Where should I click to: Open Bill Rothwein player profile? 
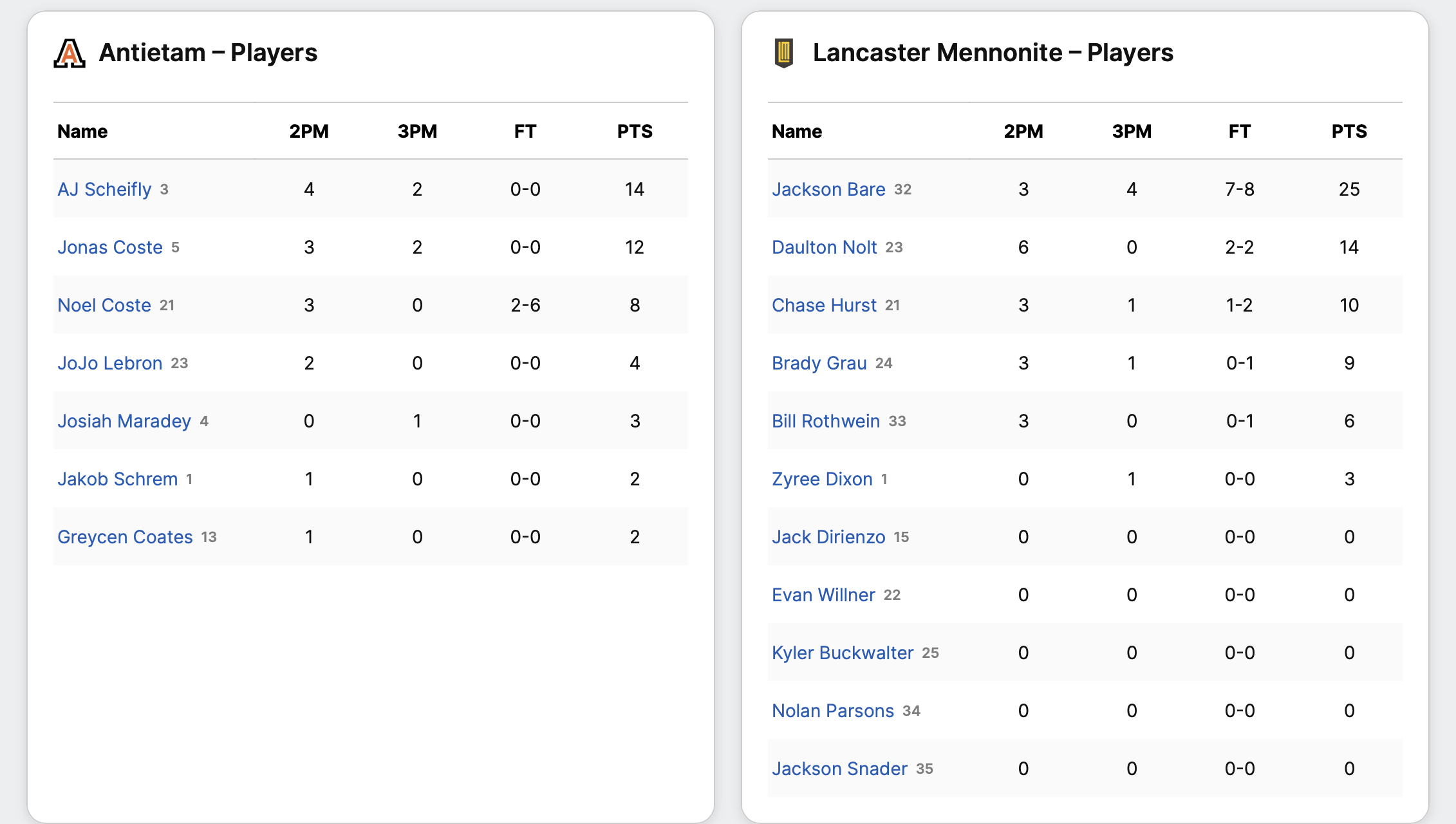(x=826, y=421)
